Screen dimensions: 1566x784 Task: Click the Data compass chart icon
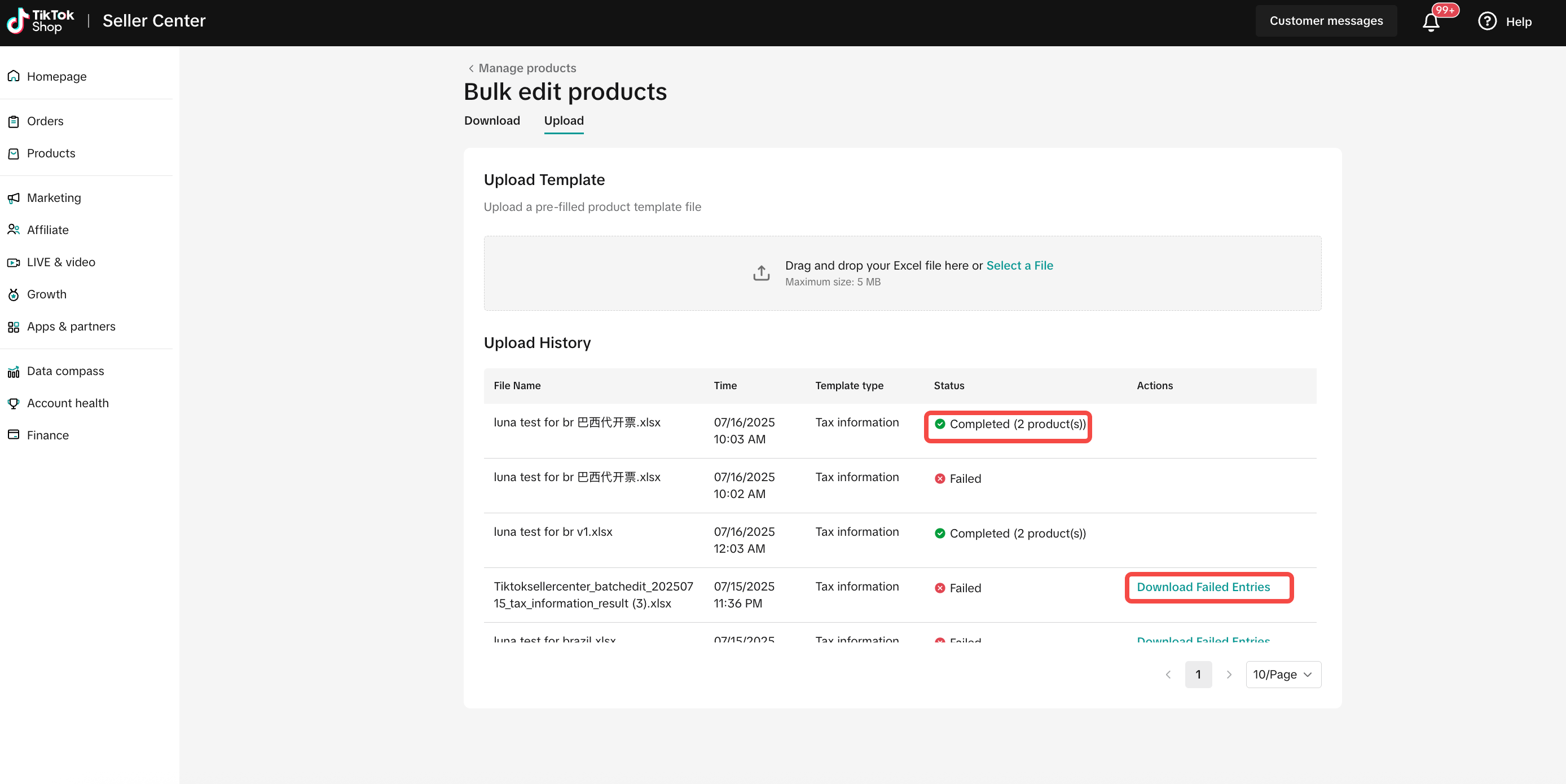[x=14, y=371]
